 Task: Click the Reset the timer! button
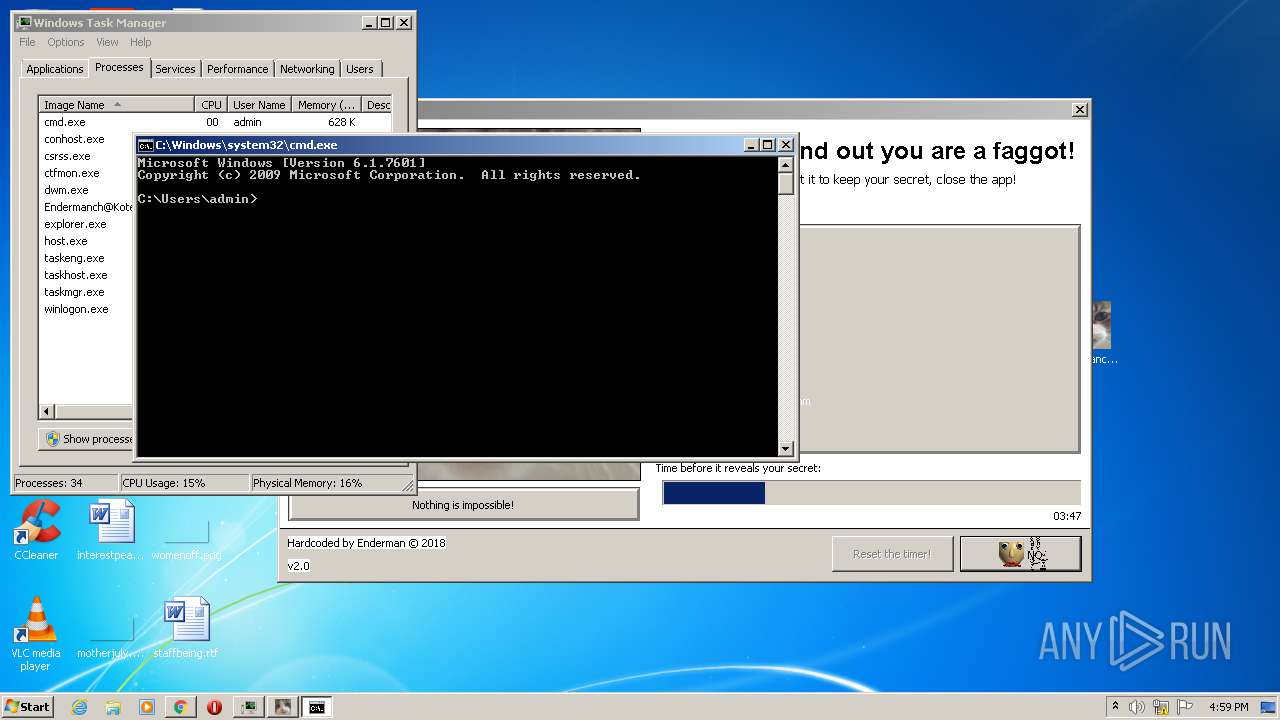click(891, 553)
